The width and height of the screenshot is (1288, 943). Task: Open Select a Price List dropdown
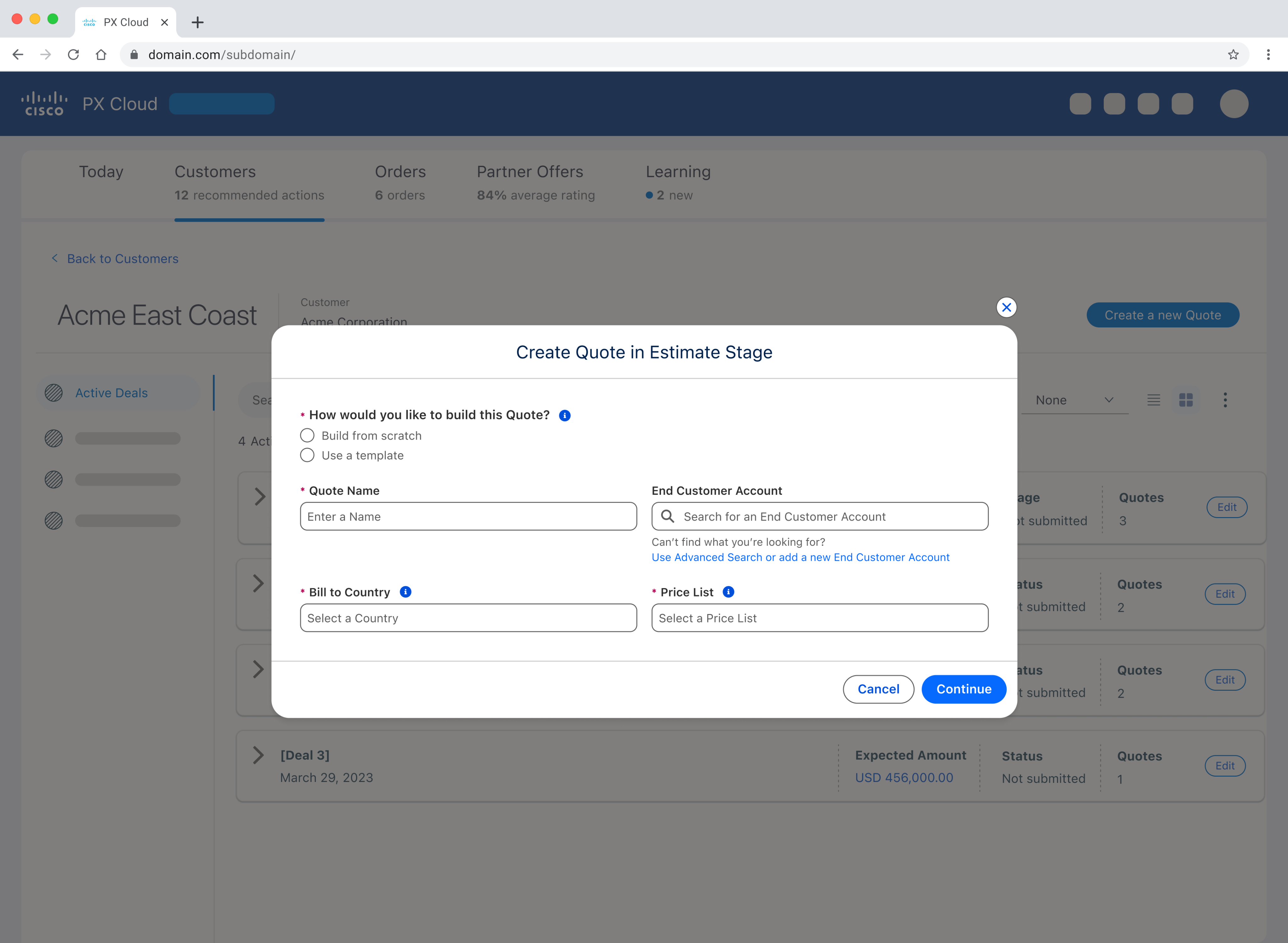click(819, 618)
